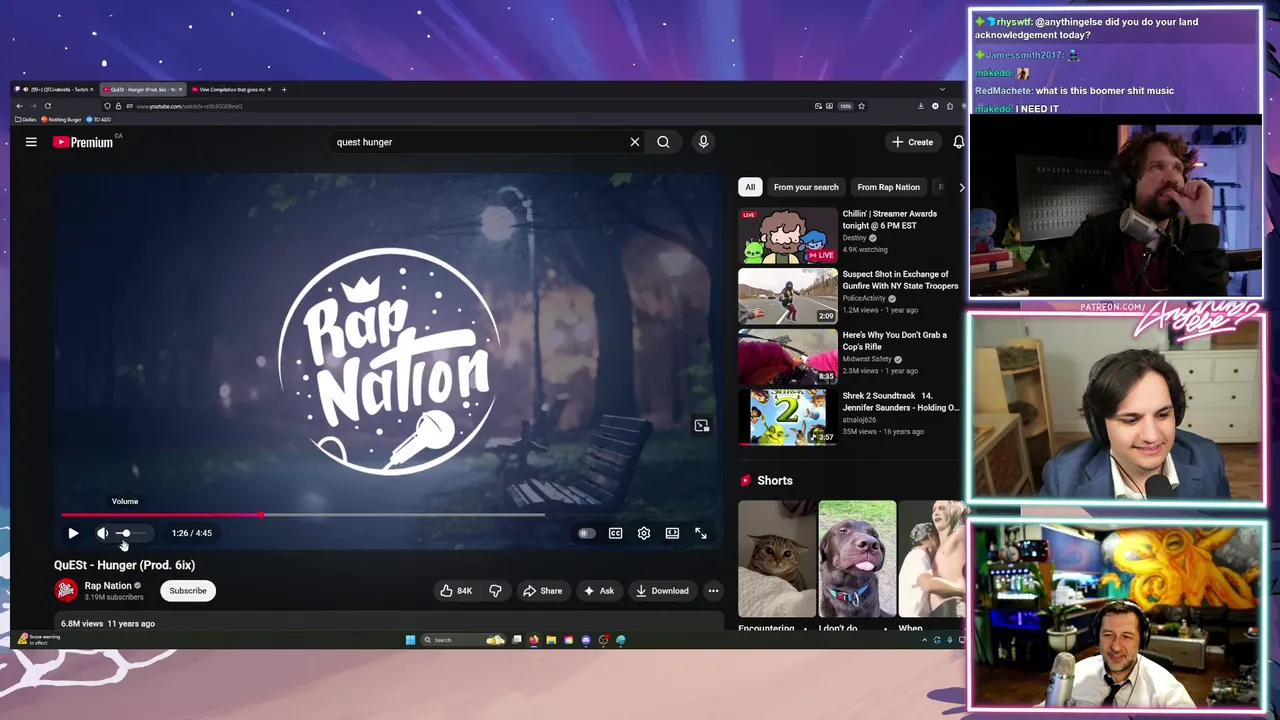Image resolution: width=1280 pixels, height=720 pixels.
Task: Open Firefox from the taskbar
Action: 534,640
